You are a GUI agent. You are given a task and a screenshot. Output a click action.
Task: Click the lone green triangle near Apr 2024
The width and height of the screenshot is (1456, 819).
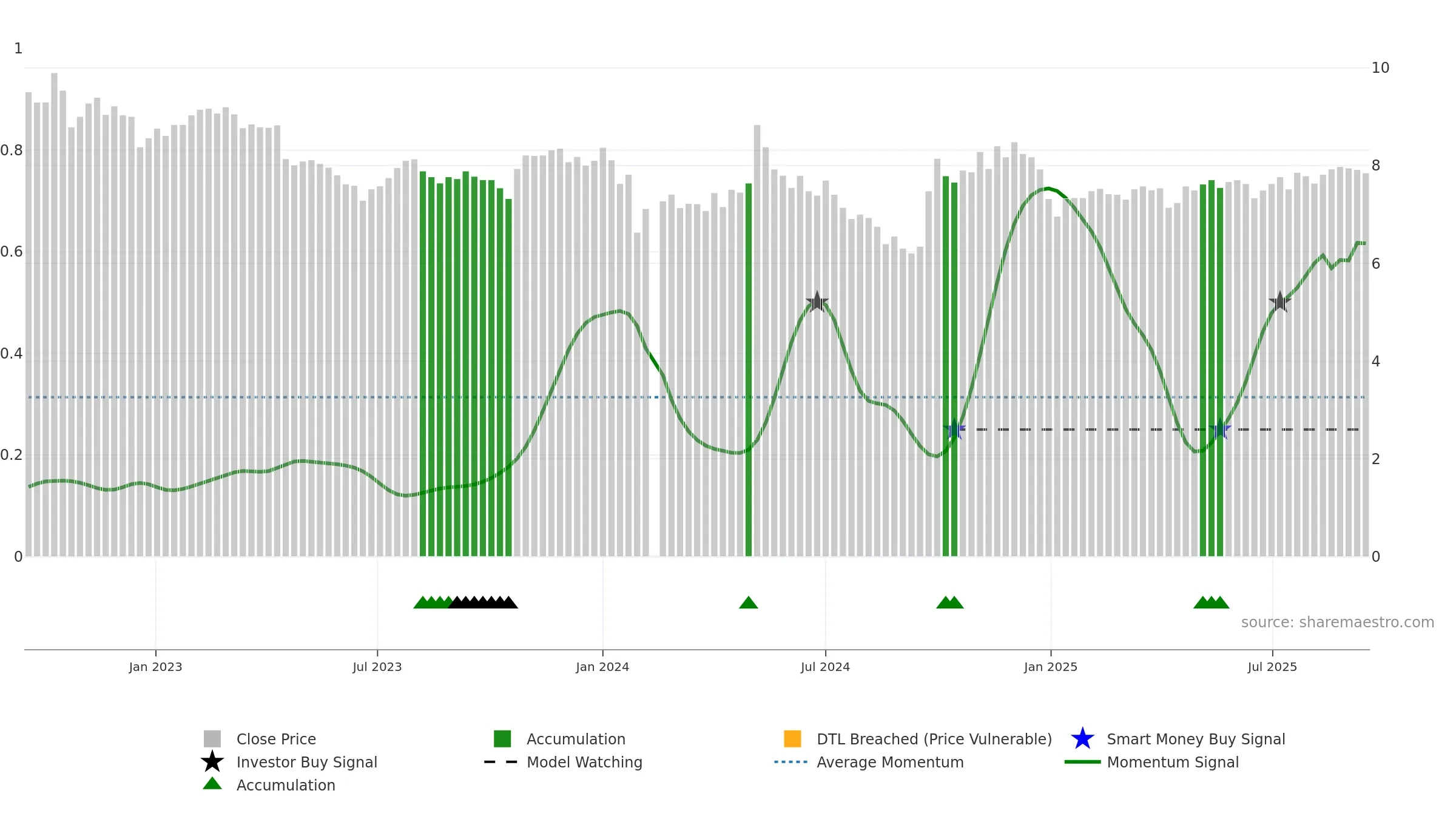coord(749,602)
